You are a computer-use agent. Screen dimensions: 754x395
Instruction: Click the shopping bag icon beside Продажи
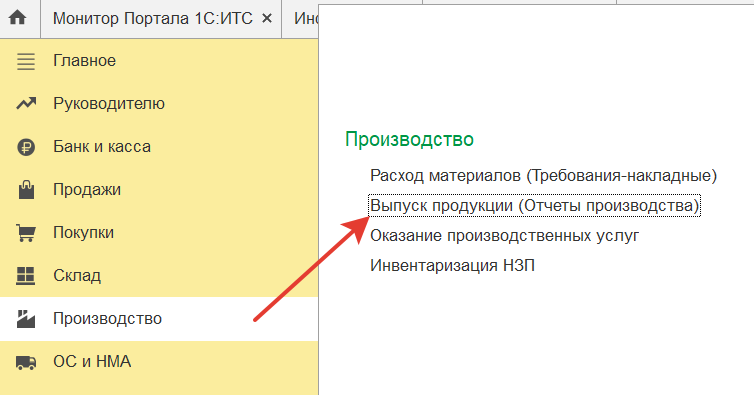pos(26,189)
